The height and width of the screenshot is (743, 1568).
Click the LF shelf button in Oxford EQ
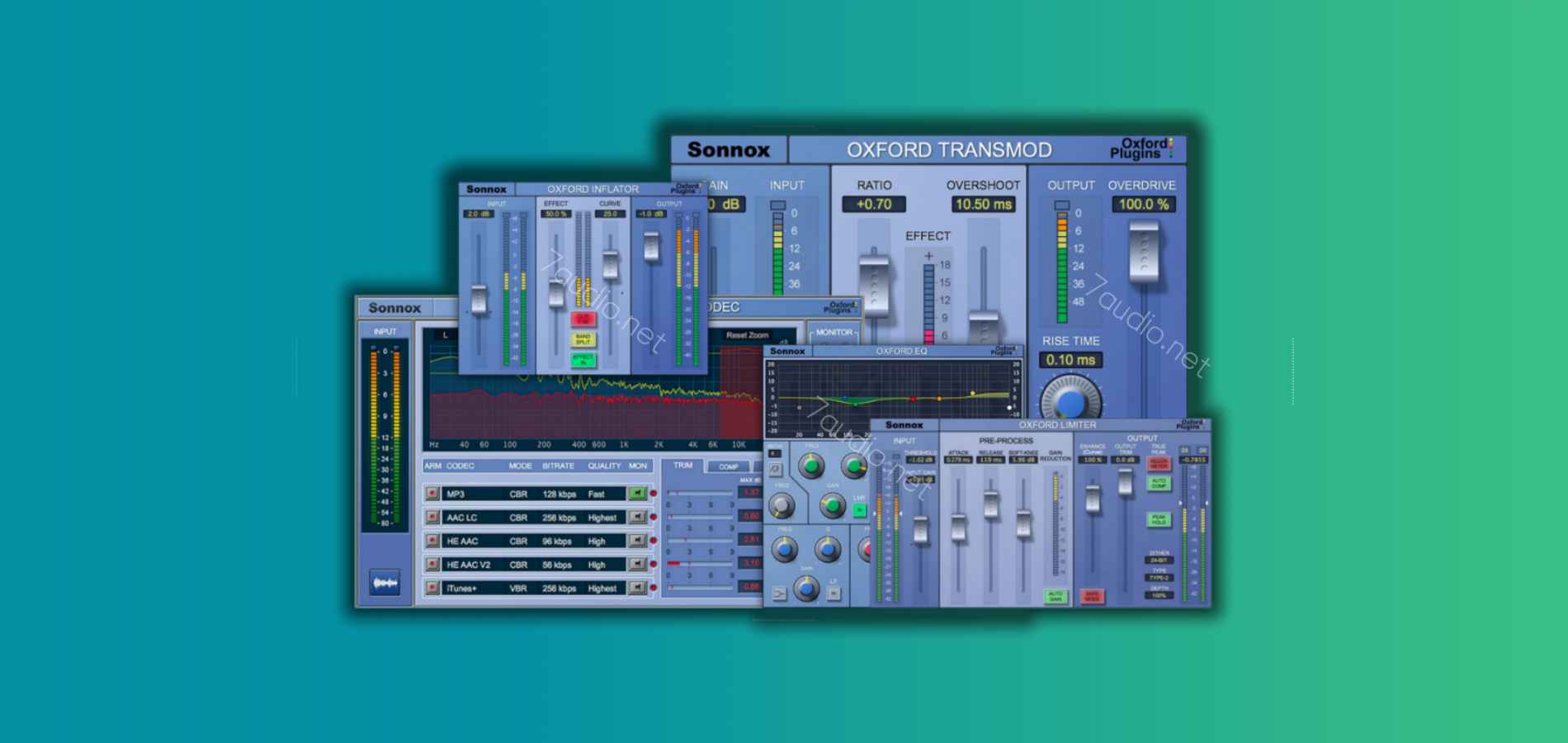834,593
